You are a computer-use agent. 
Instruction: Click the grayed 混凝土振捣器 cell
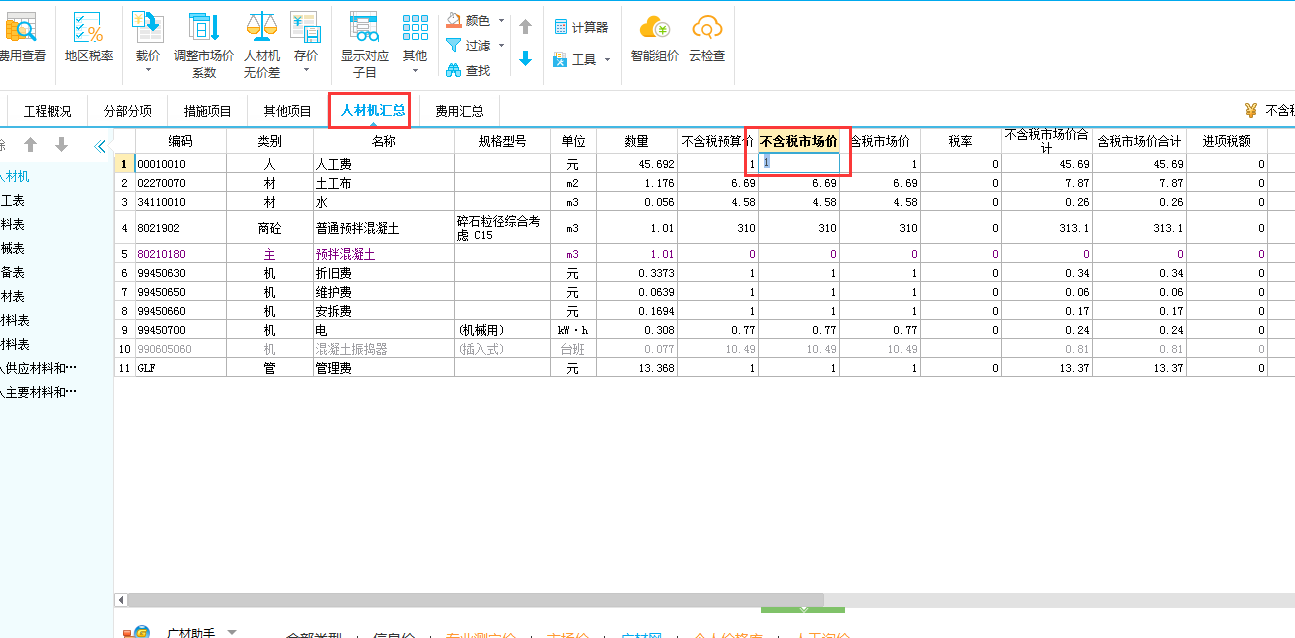[384, 349]
